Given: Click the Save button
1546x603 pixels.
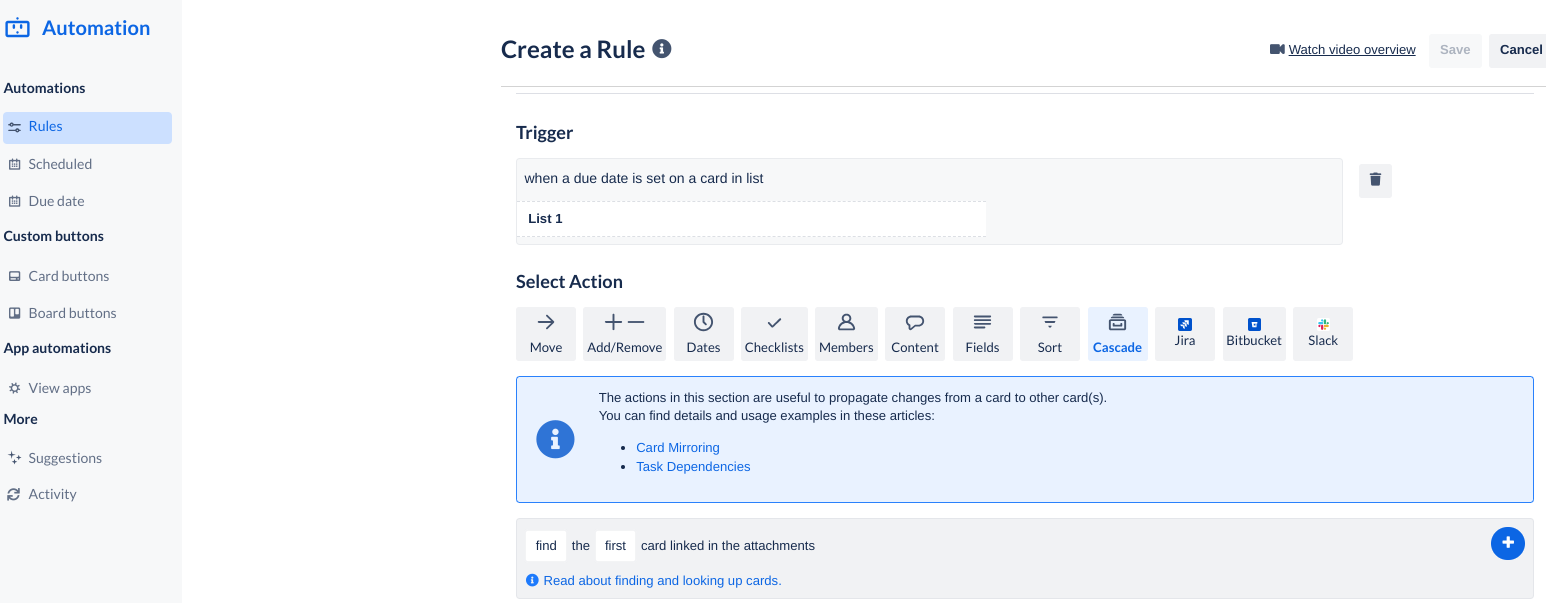Looking at the screenshot, I should [x=1455, y=50].
